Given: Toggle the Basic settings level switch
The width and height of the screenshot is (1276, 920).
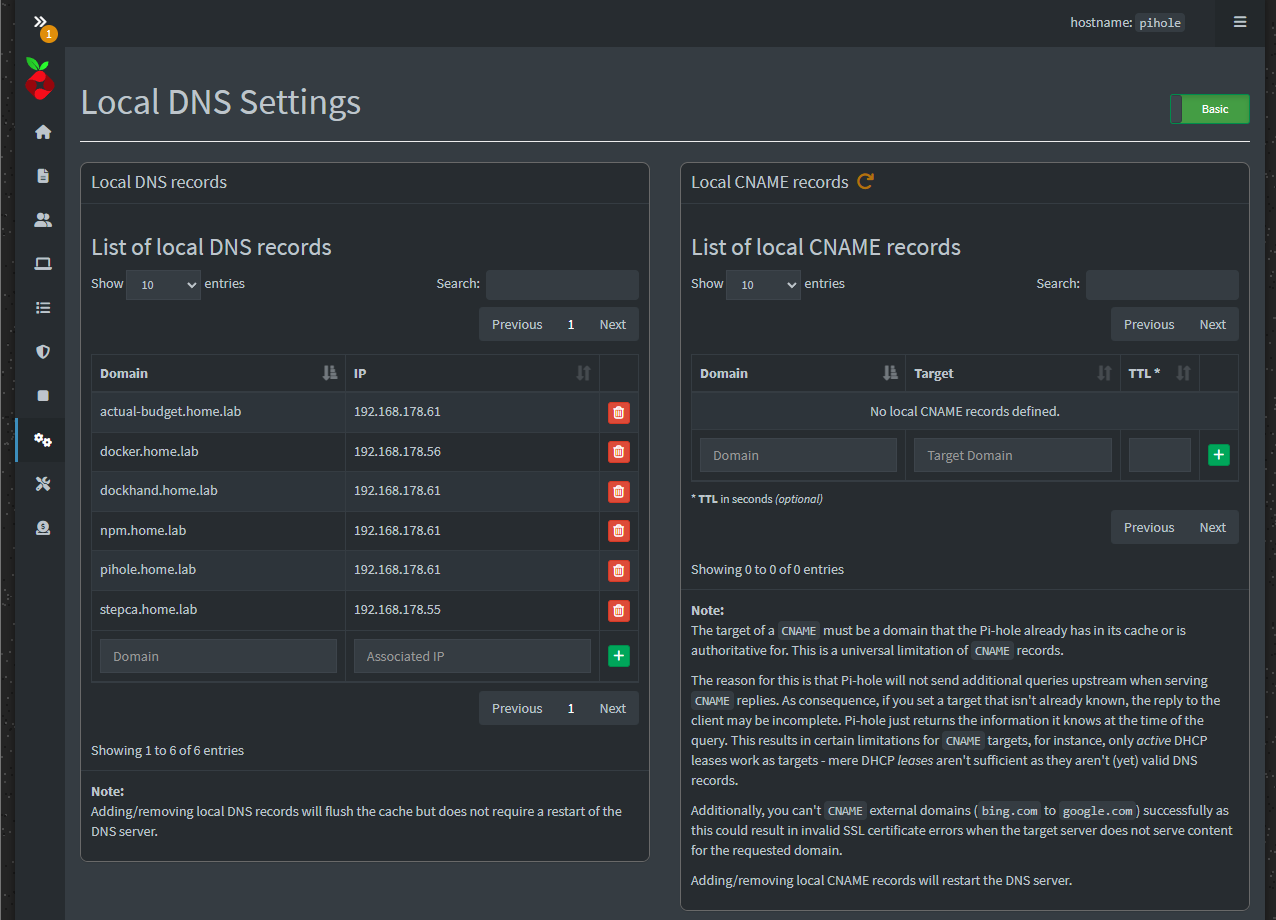Looking at the screenshot, I should point(1209,109).
